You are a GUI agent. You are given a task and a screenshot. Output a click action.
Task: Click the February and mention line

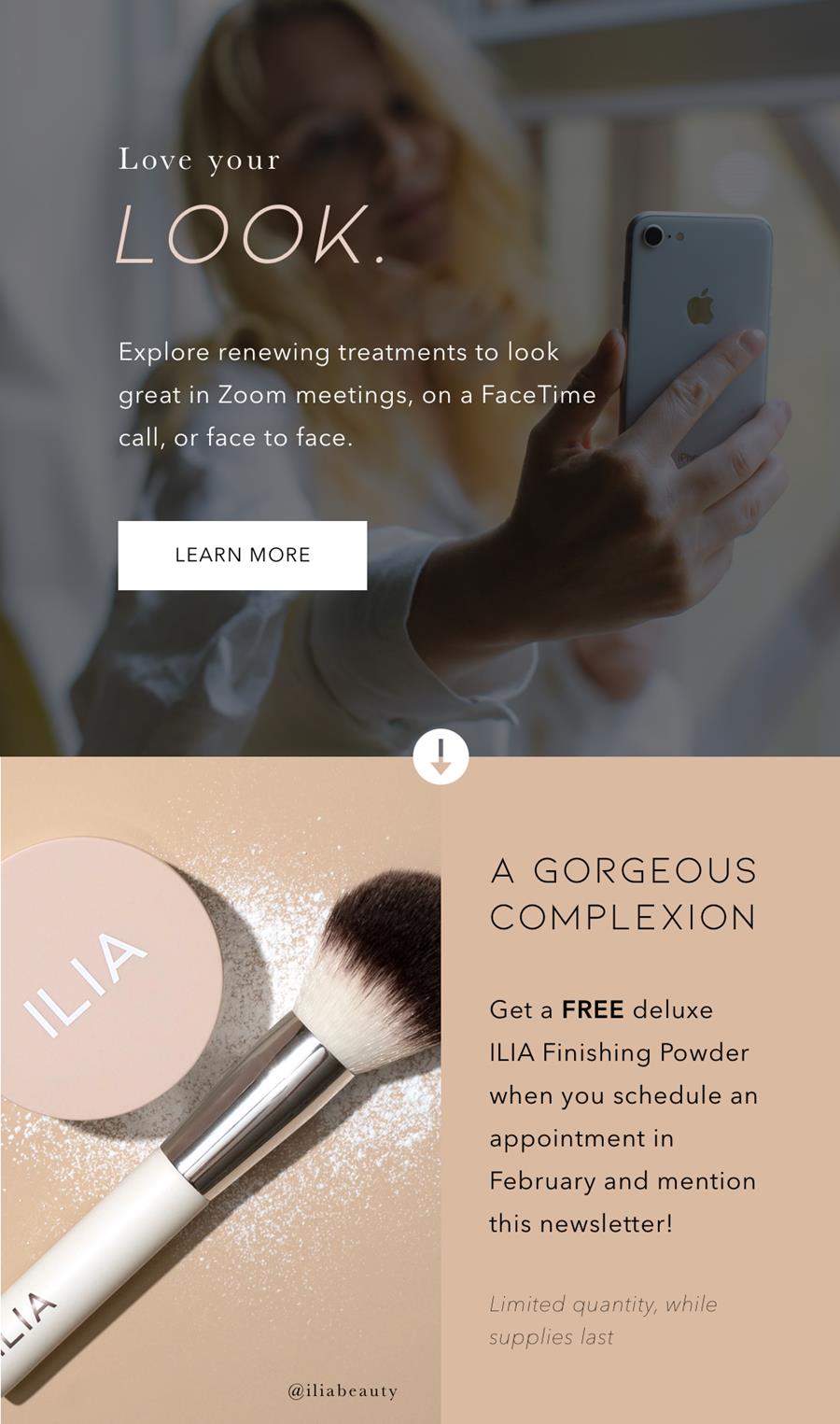point(623,1181)
